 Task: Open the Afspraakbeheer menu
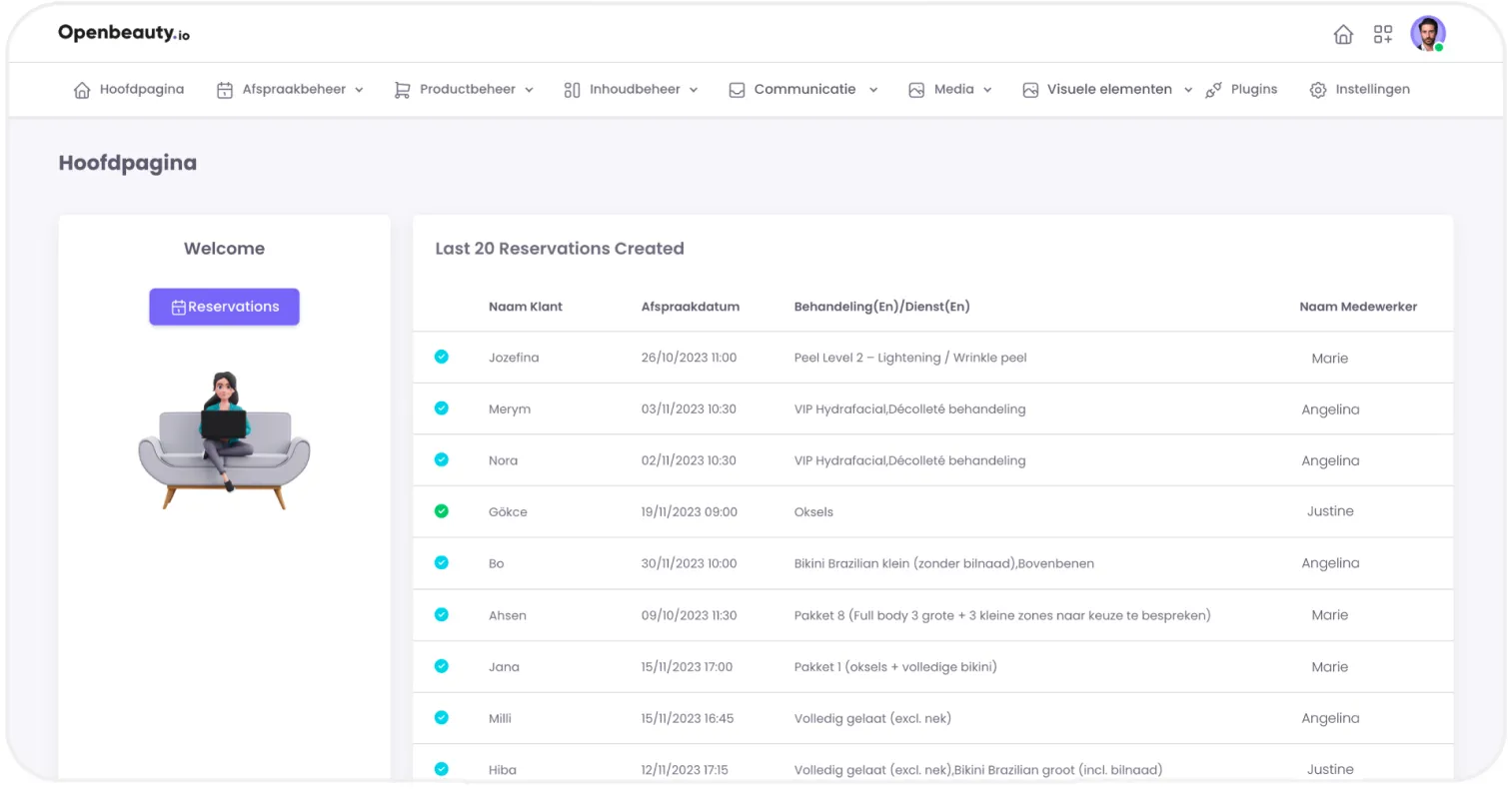click(294, 89)
